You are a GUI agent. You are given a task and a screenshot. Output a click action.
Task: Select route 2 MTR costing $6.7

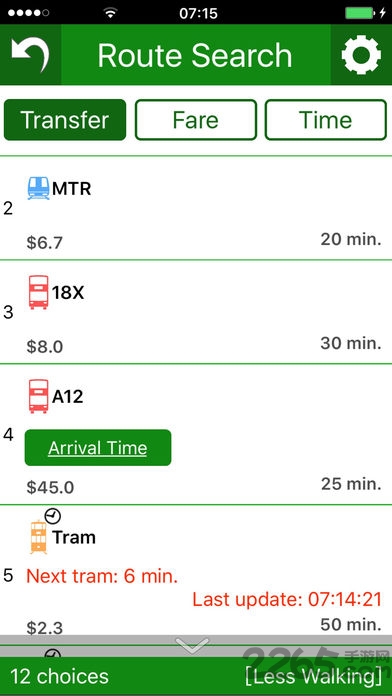click(196, 208)
